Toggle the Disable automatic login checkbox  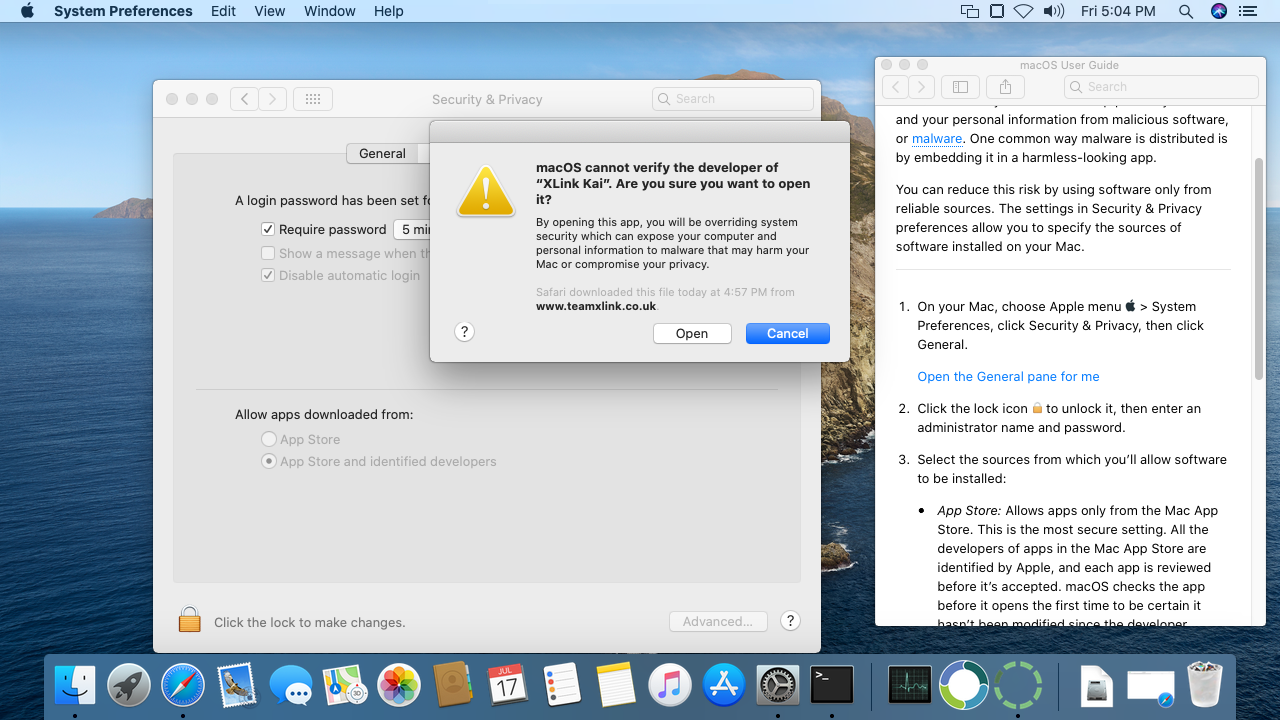268,275
